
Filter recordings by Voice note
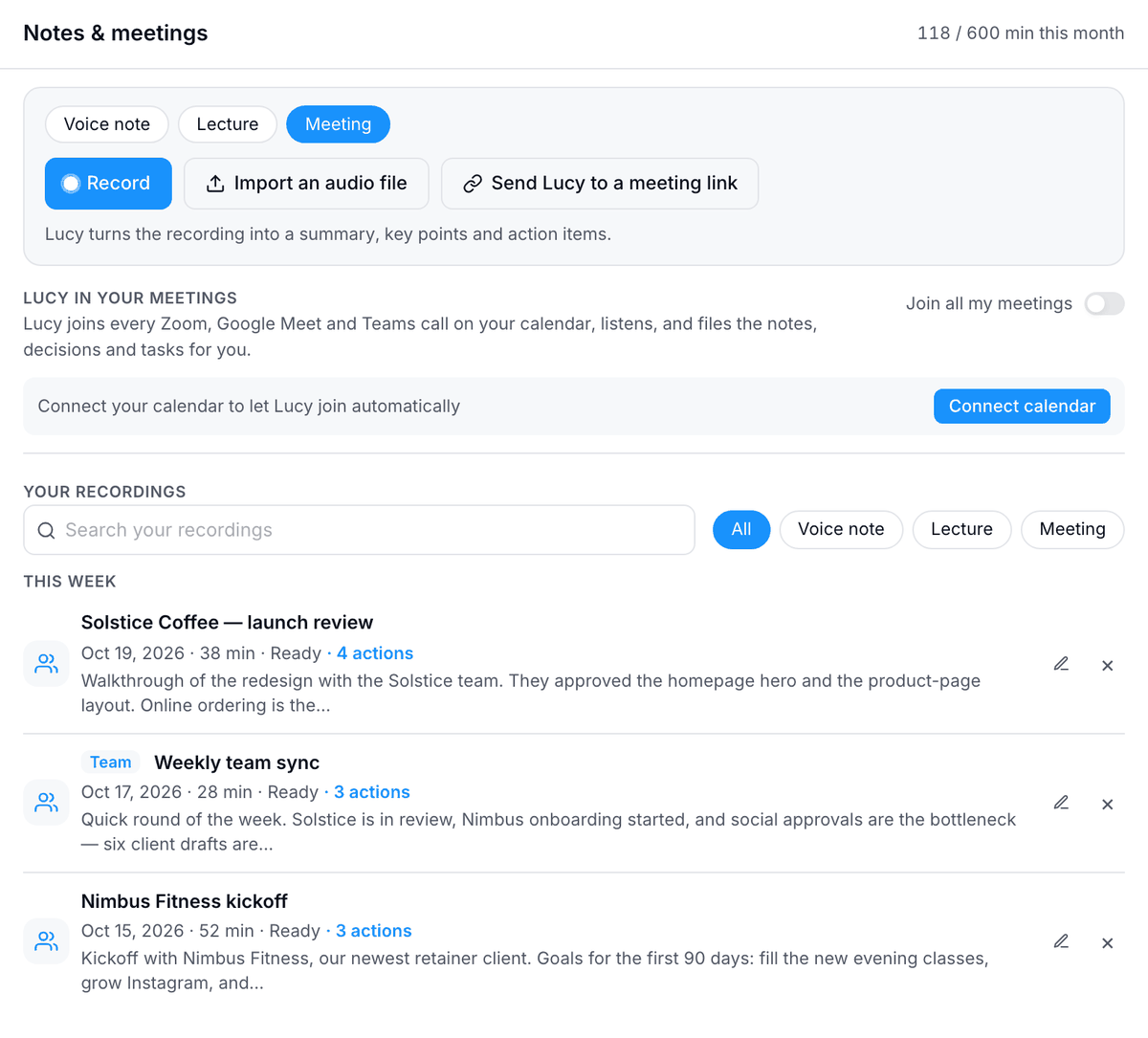841,529
